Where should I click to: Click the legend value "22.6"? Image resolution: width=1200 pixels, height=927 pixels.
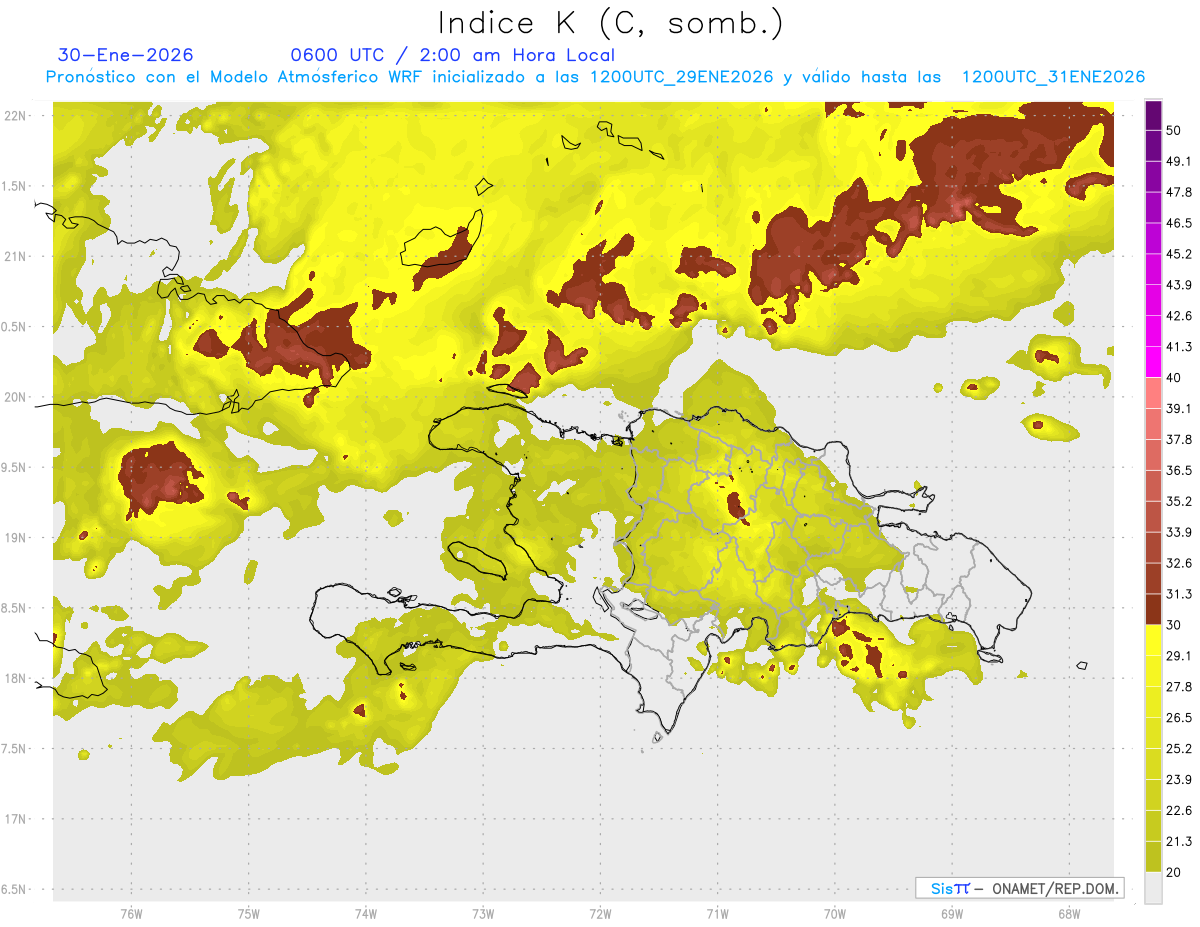pos(1179,810)
